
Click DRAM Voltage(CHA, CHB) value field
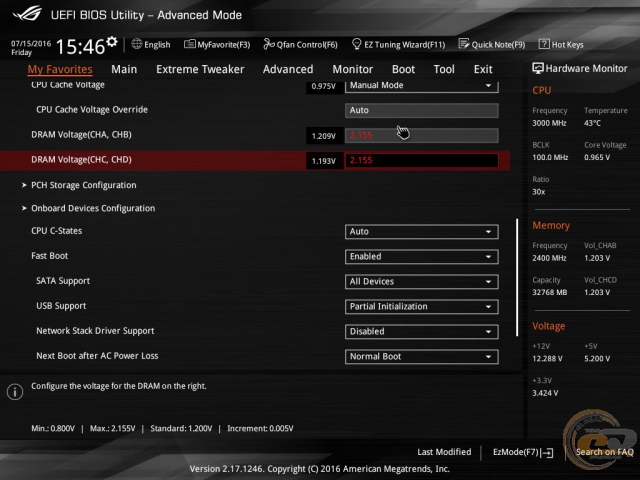(422, 136)
